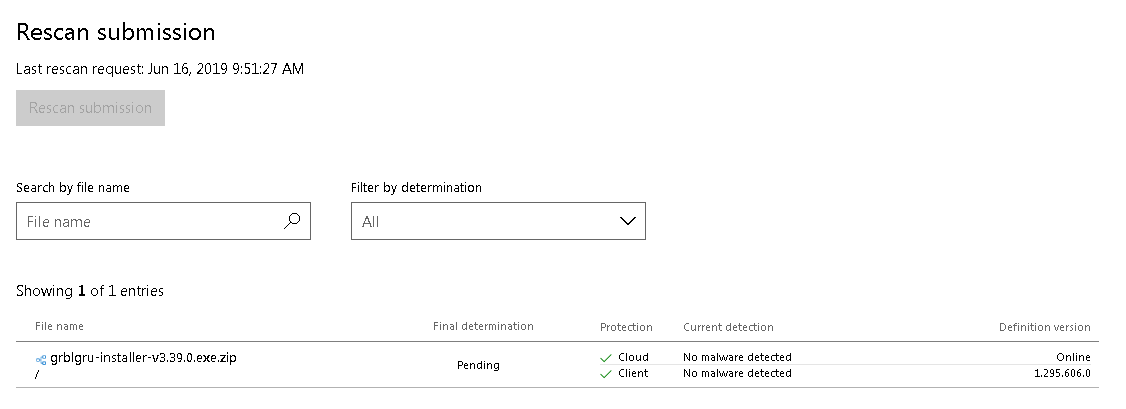Sort by Final determination column header

(483, 326)
